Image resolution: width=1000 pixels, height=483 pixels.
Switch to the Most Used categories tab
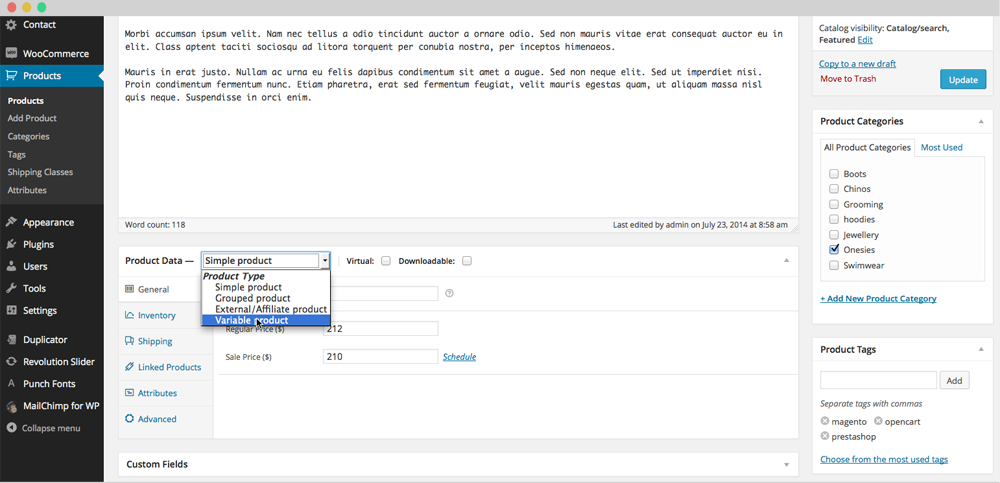[x=941, y=147]
